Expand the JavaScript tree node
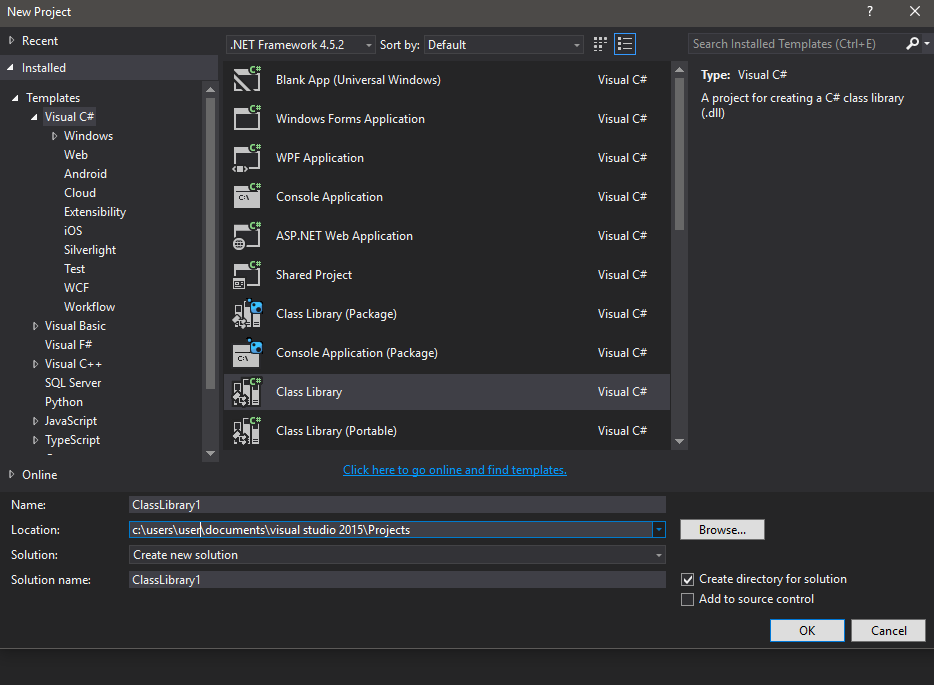Screen dimensions: 934x685 tap(35, 421)
